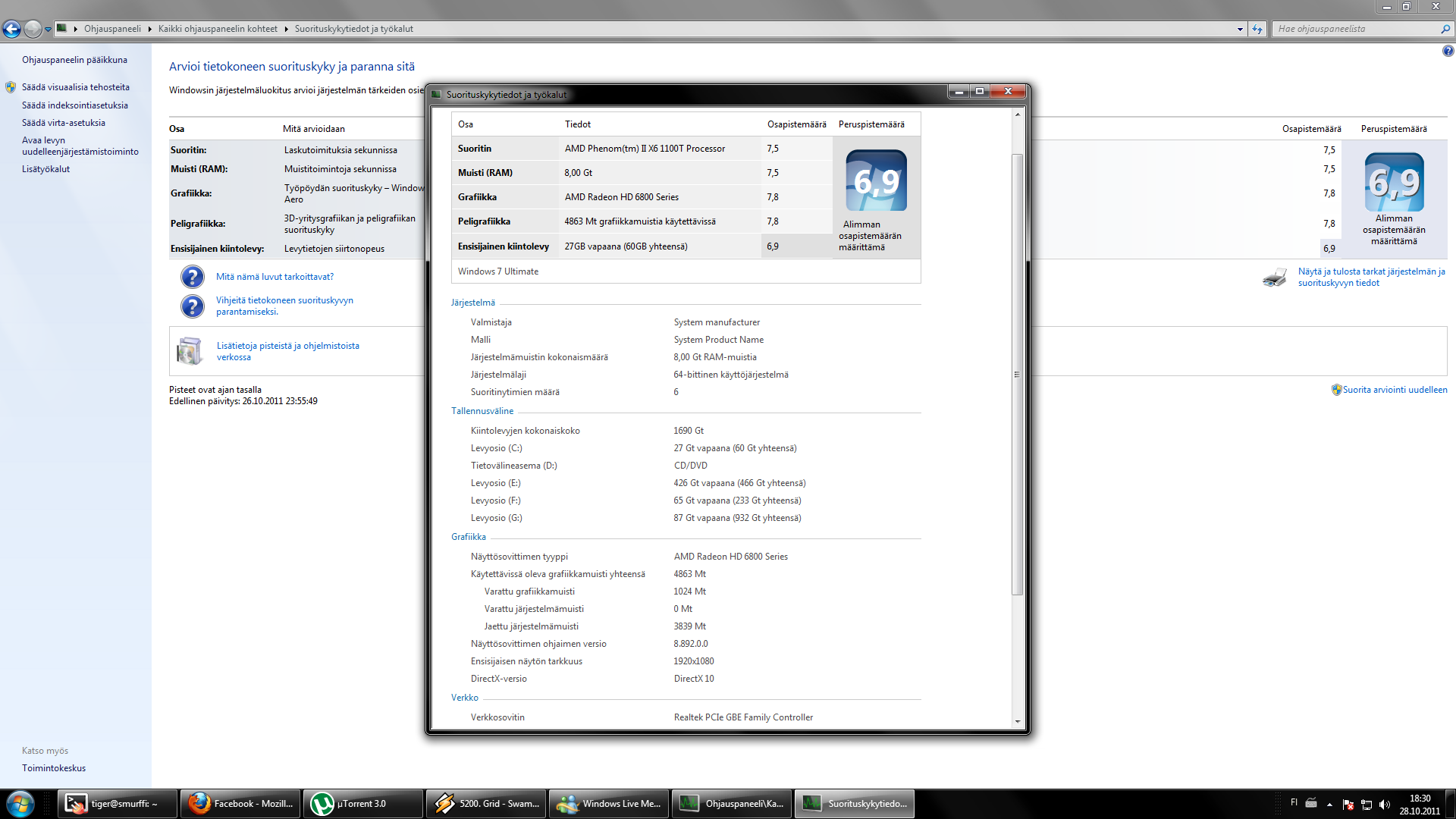Viewport: 1456px width, 819px height.
Task: Show hidden tray icons arrow
Action: 1329,805
